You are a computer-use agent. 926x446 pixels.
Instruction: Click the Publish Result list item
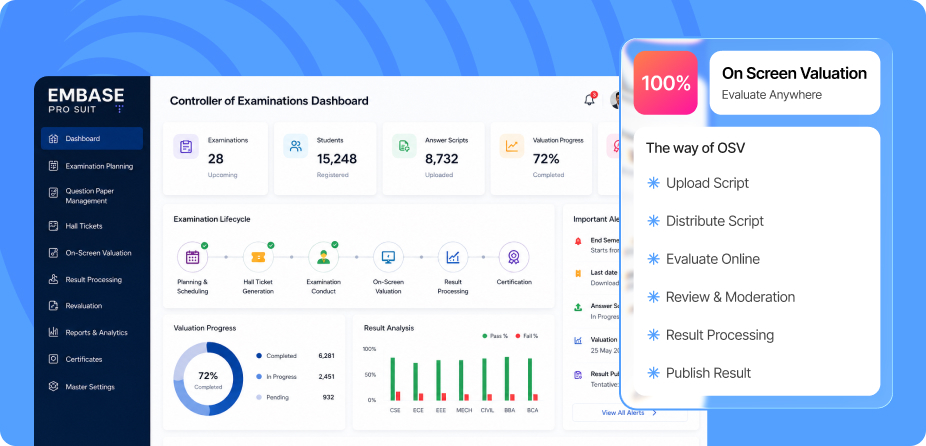[699, 373]
